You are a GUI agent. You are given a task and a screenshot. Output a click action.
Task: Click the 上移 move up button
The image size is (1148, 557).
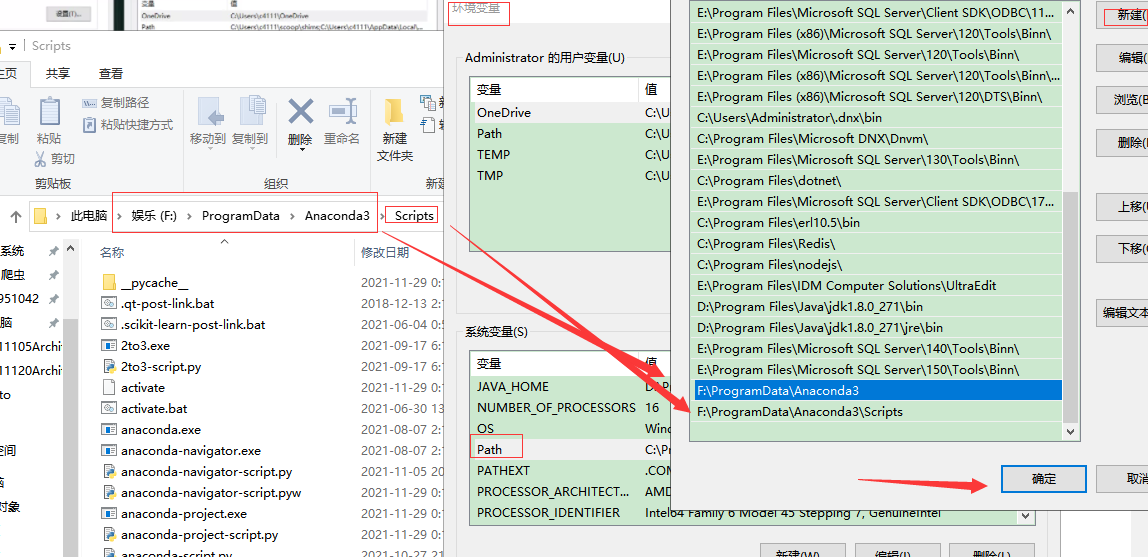(x=1122, y=207)
